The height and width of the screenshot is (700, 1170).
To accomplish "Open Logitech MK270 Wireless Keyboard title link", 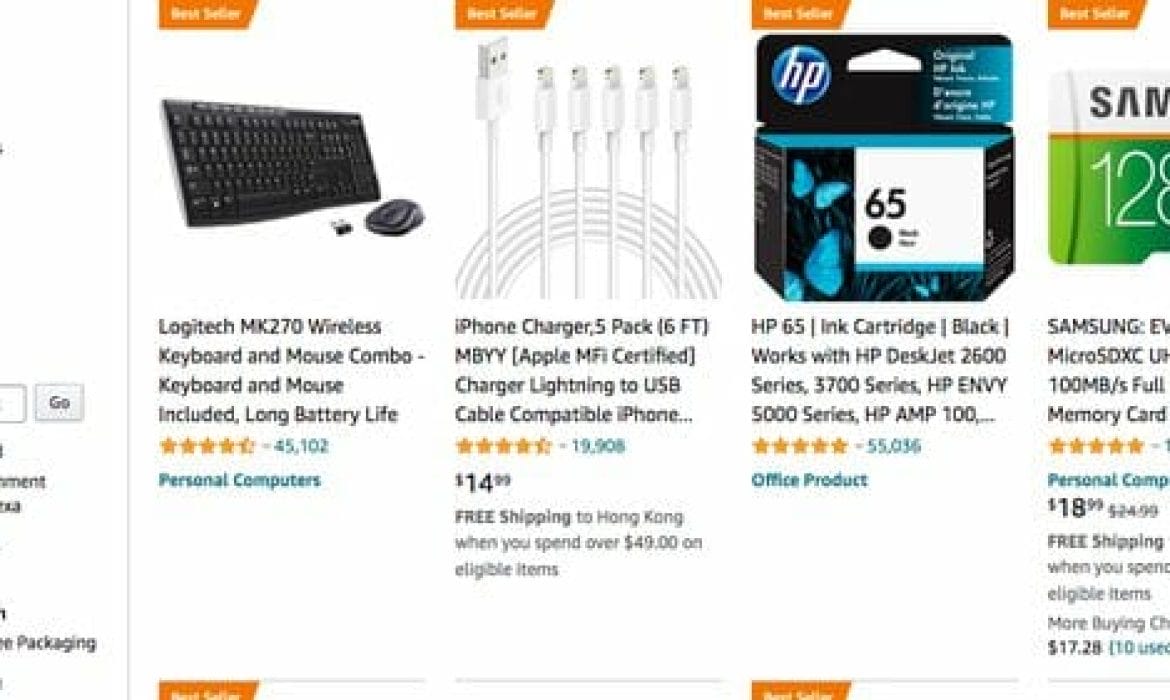I will click(x=291, y=370).
